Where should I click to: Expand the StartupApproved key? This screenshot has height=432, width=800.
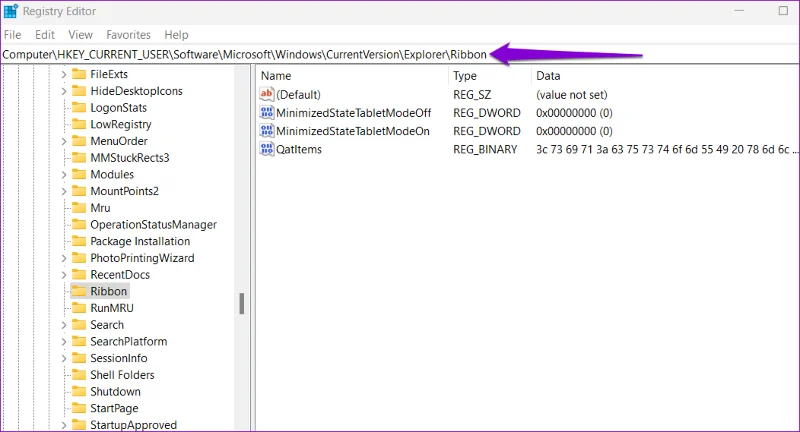(x=64, y=425)
